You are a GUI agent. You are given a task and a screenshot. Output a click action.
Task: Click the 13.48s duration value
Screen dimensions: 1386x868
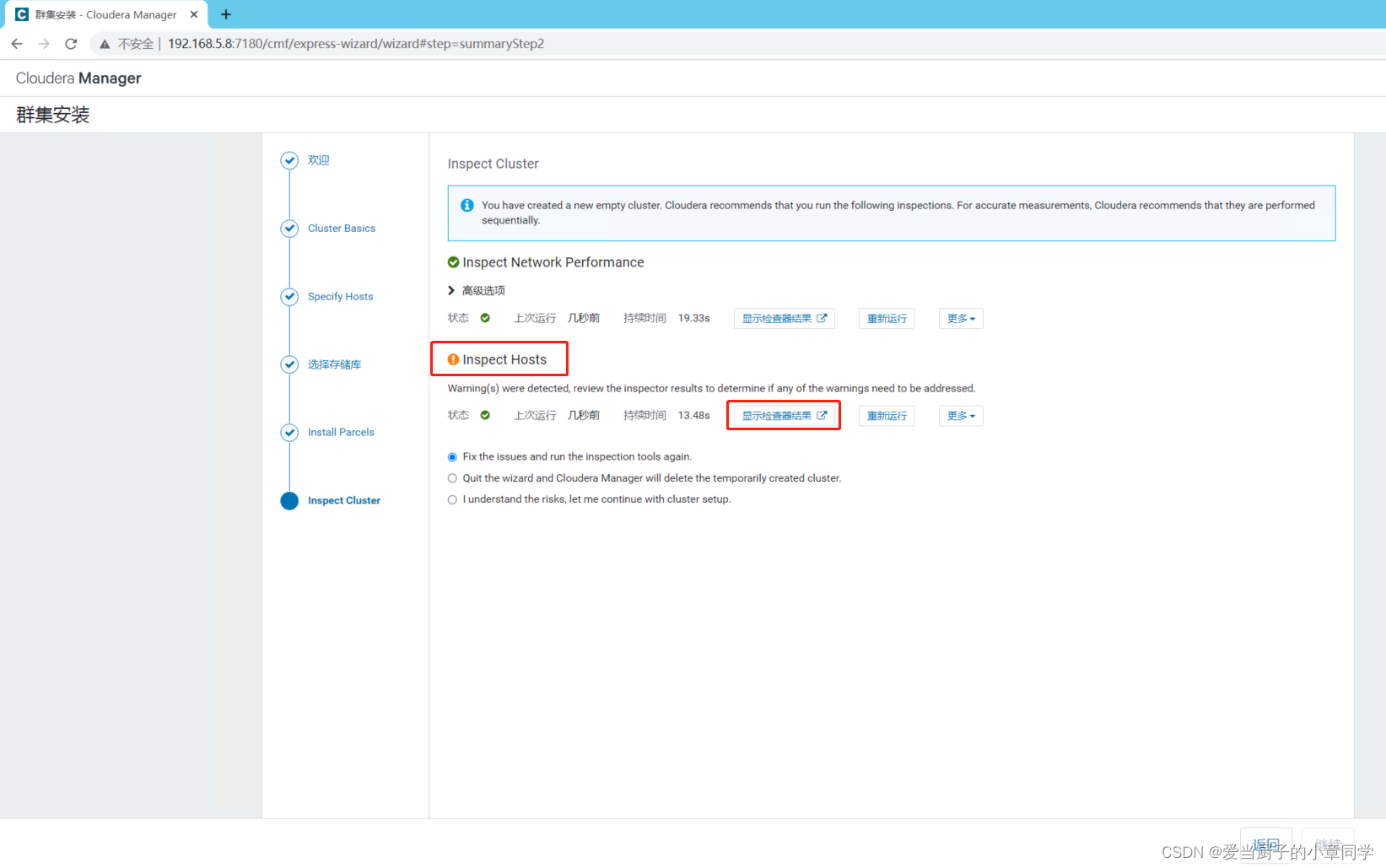pyautogui.click(x=694, y=415)
